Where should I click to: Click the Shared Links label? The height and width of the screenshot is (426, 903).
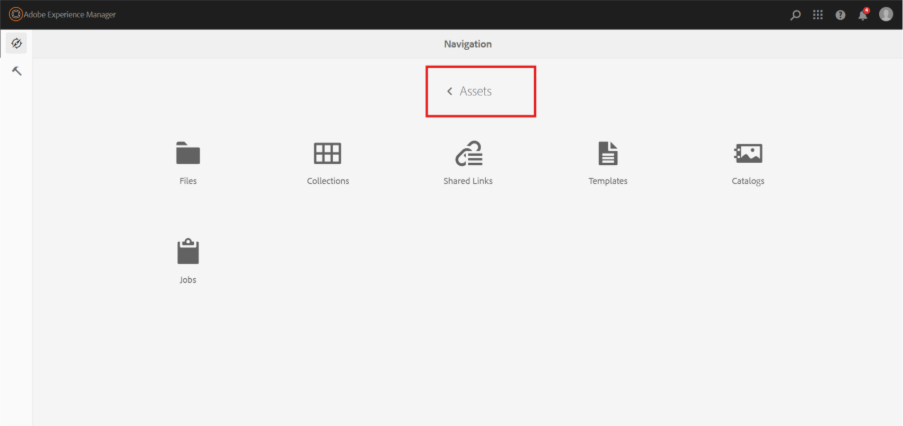click(x=468, y=181)
